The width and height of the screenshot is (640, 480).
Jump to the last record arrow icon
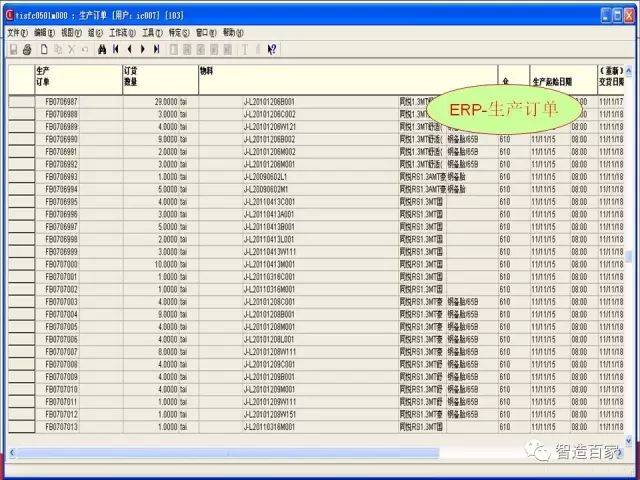pyautogui.click(x=156, y=49)
